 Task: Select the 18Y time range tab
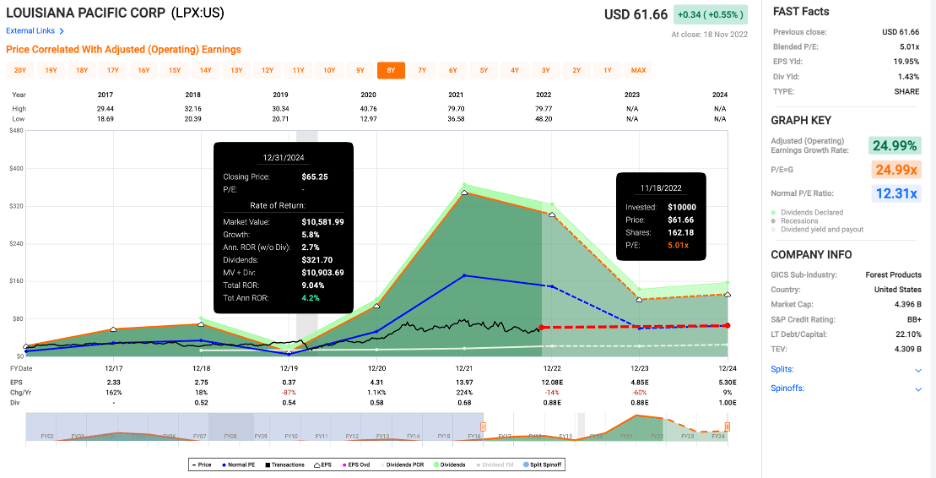tap(82, 70)
